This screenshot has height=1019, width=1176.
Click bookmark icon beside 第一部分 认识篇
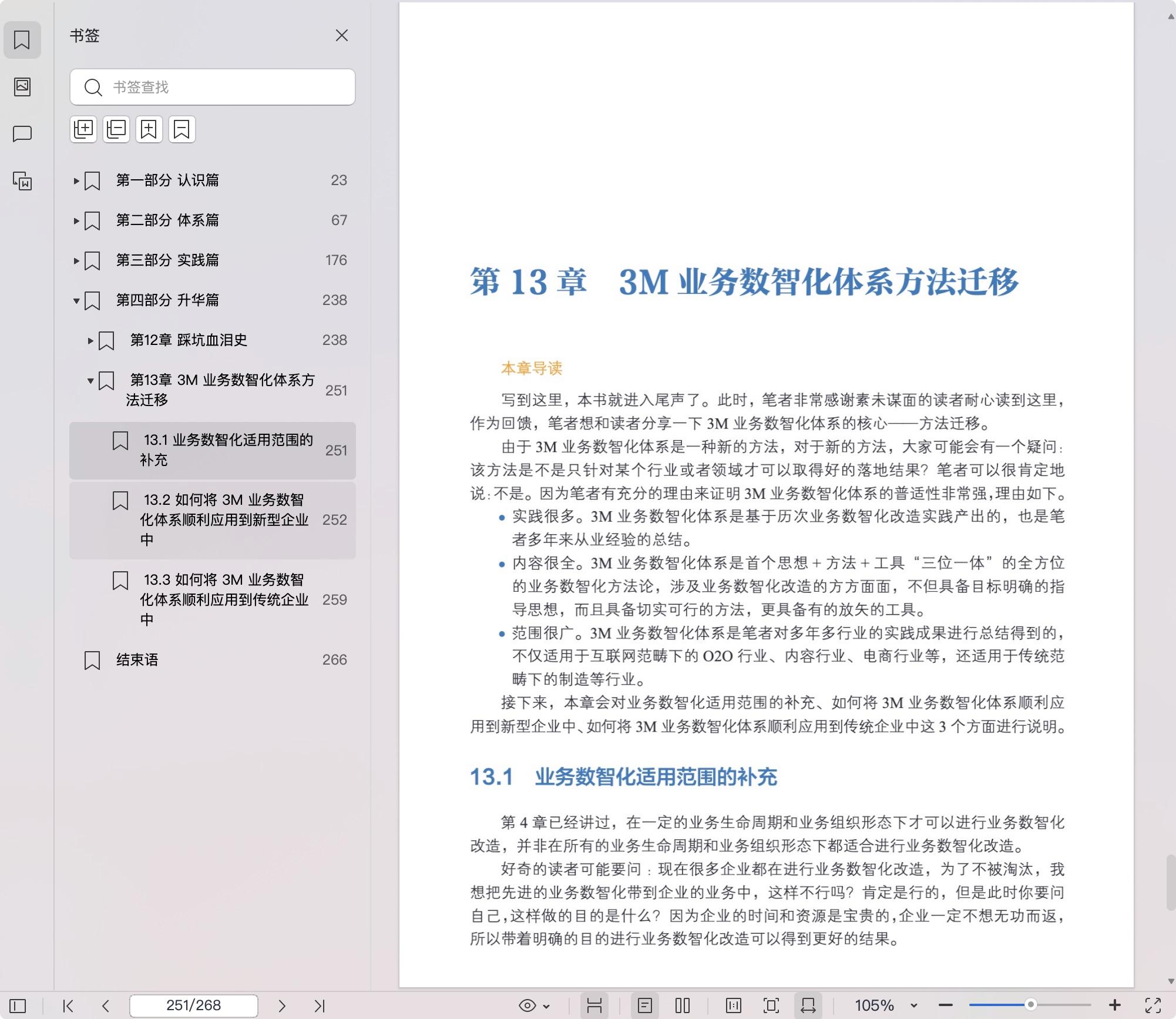[92, 180]
